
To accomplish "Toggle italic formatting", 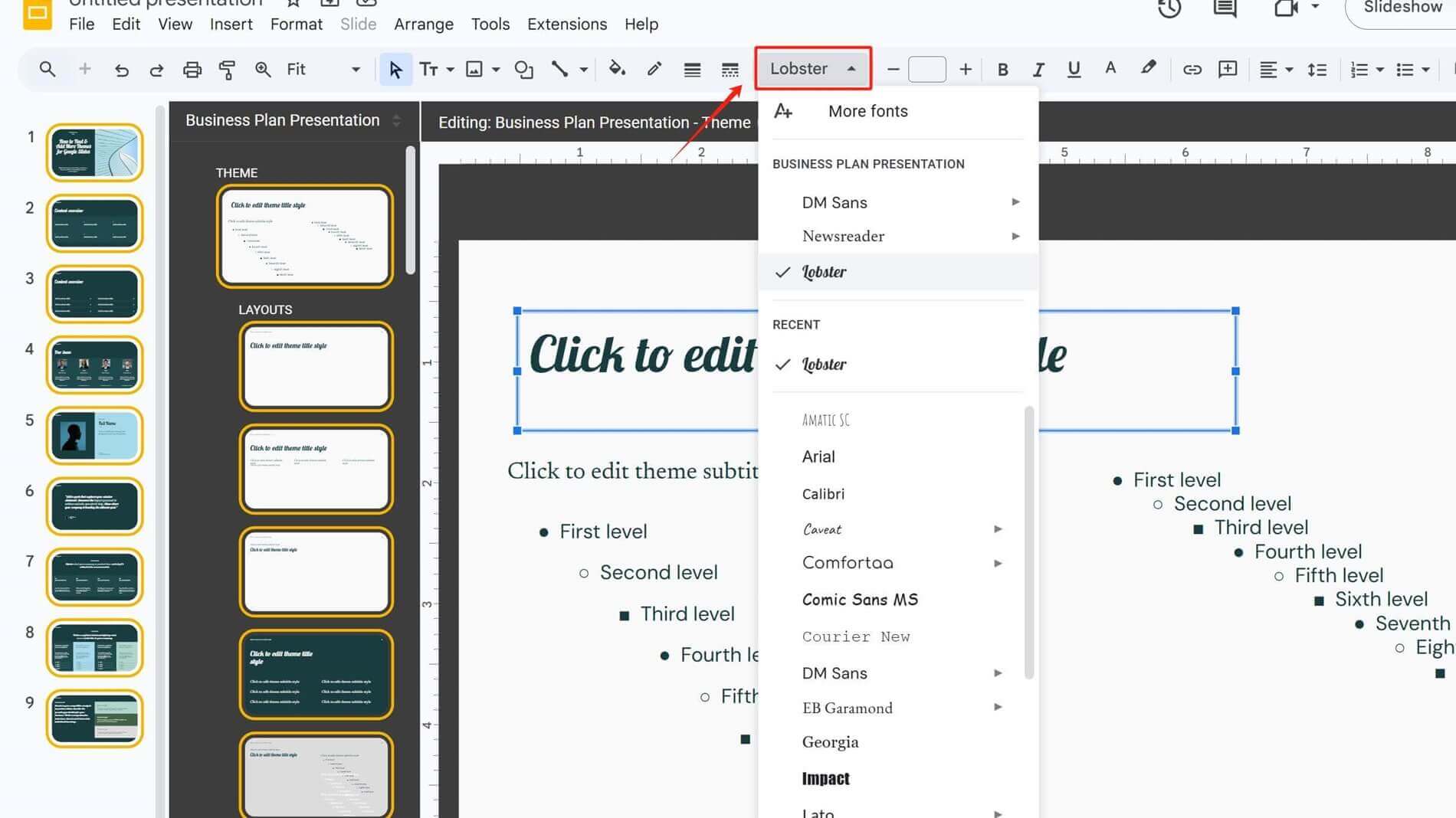I will pos(1038,70).
